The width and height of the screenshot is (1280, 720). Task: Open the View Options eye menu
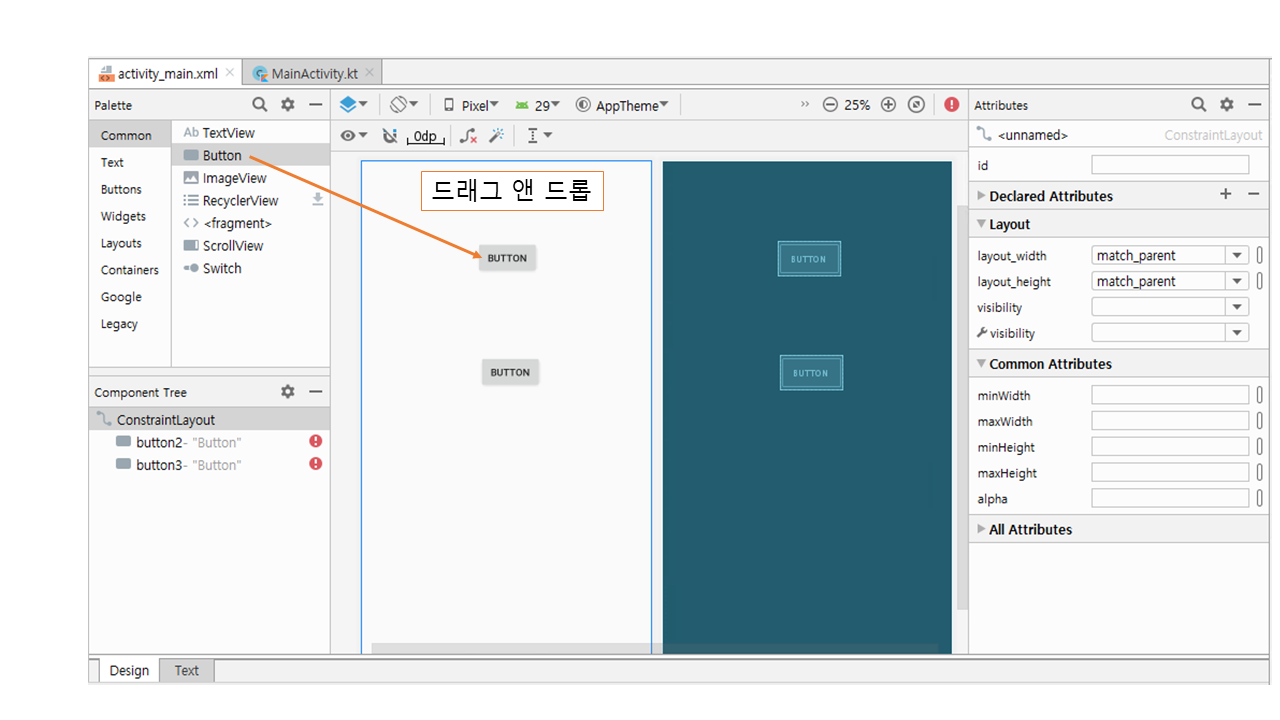point(353,136)
